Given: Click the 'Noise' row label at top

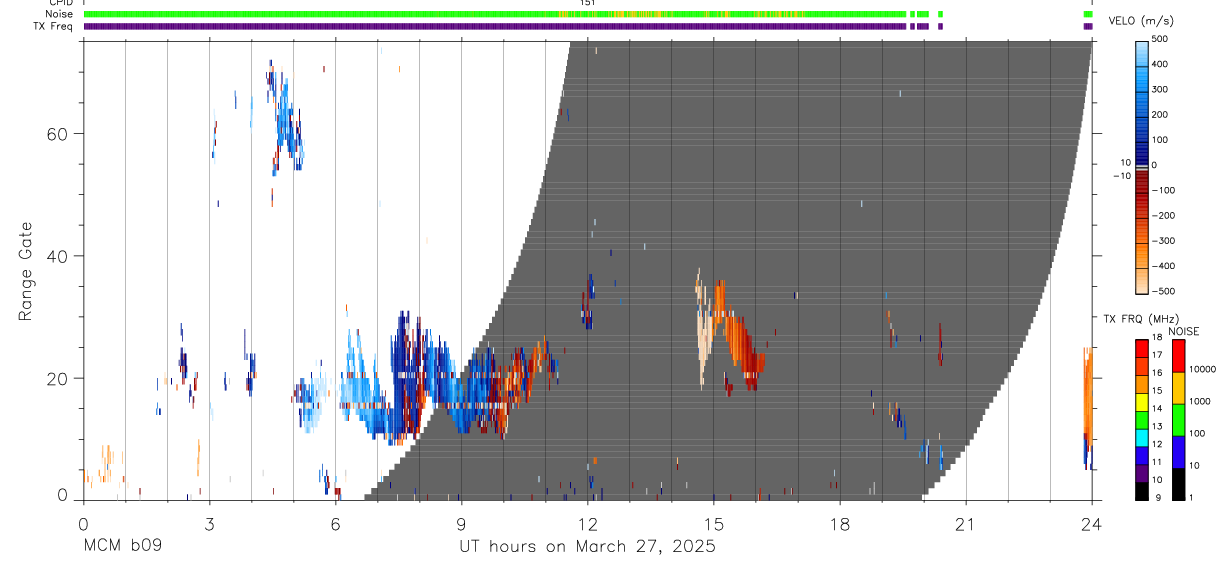Looking at the screenshot, I should [60, 14].
